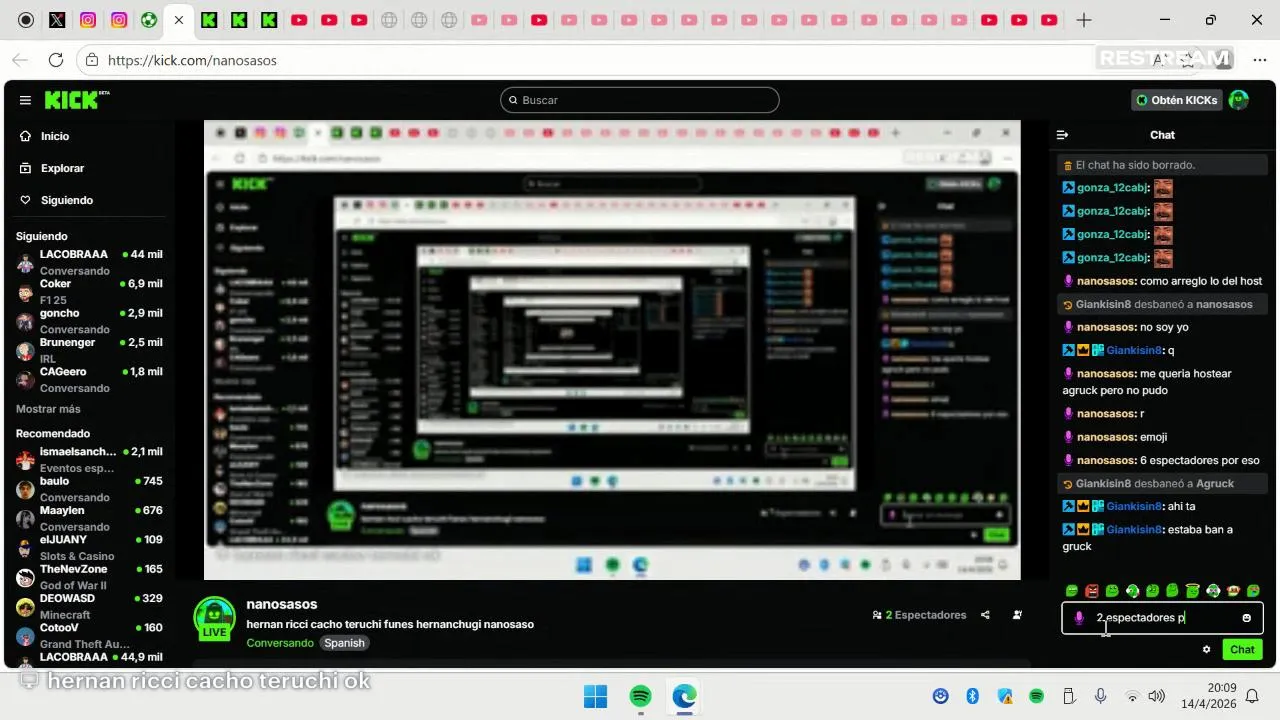Click the 2 Espectadores viewer count
The height and width of the screenshot is (720, 1280).
coord(919,615)
